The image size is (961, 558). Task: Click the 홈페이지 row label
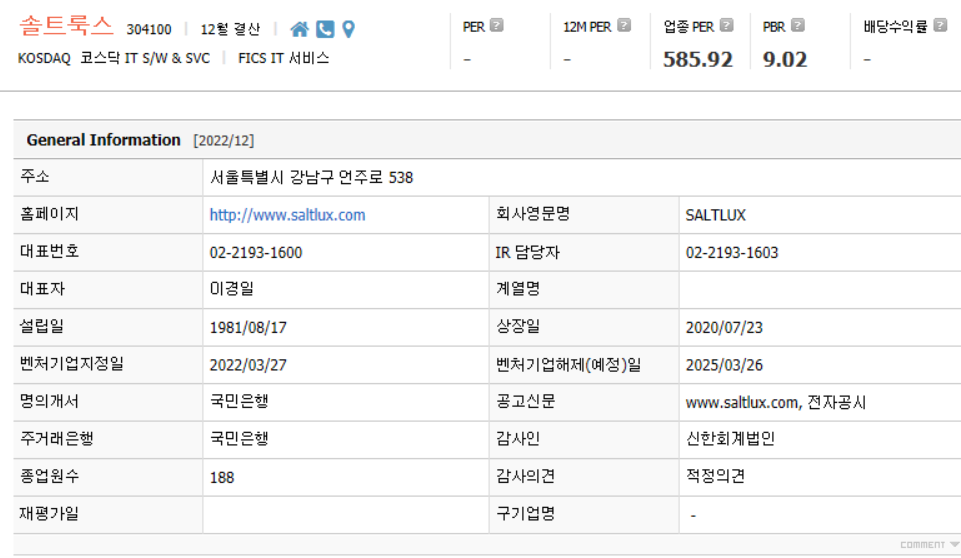tap(49, 214)
